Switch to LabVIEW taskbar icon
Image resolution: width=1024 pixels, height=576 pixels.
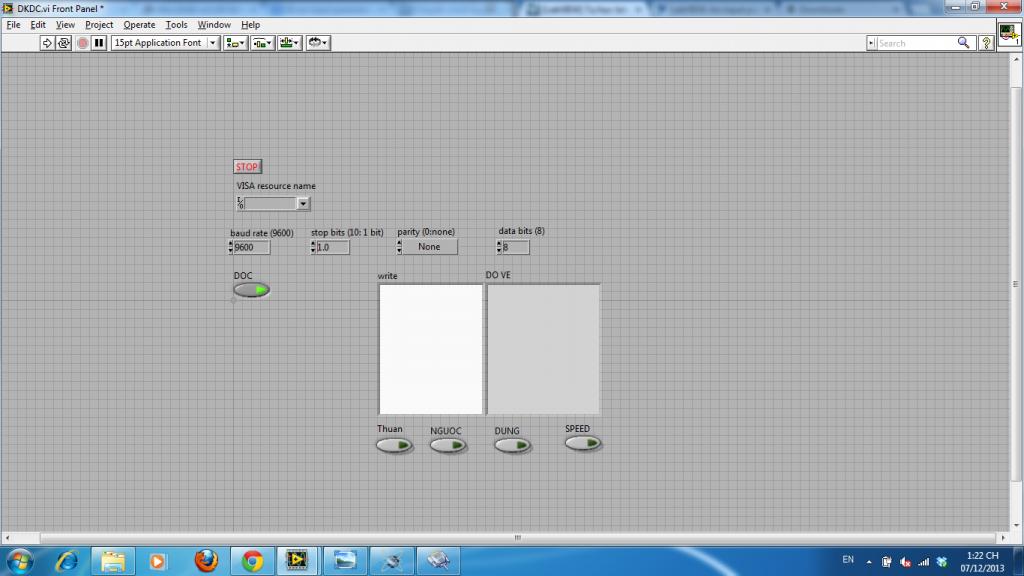[x=297, y=561]
